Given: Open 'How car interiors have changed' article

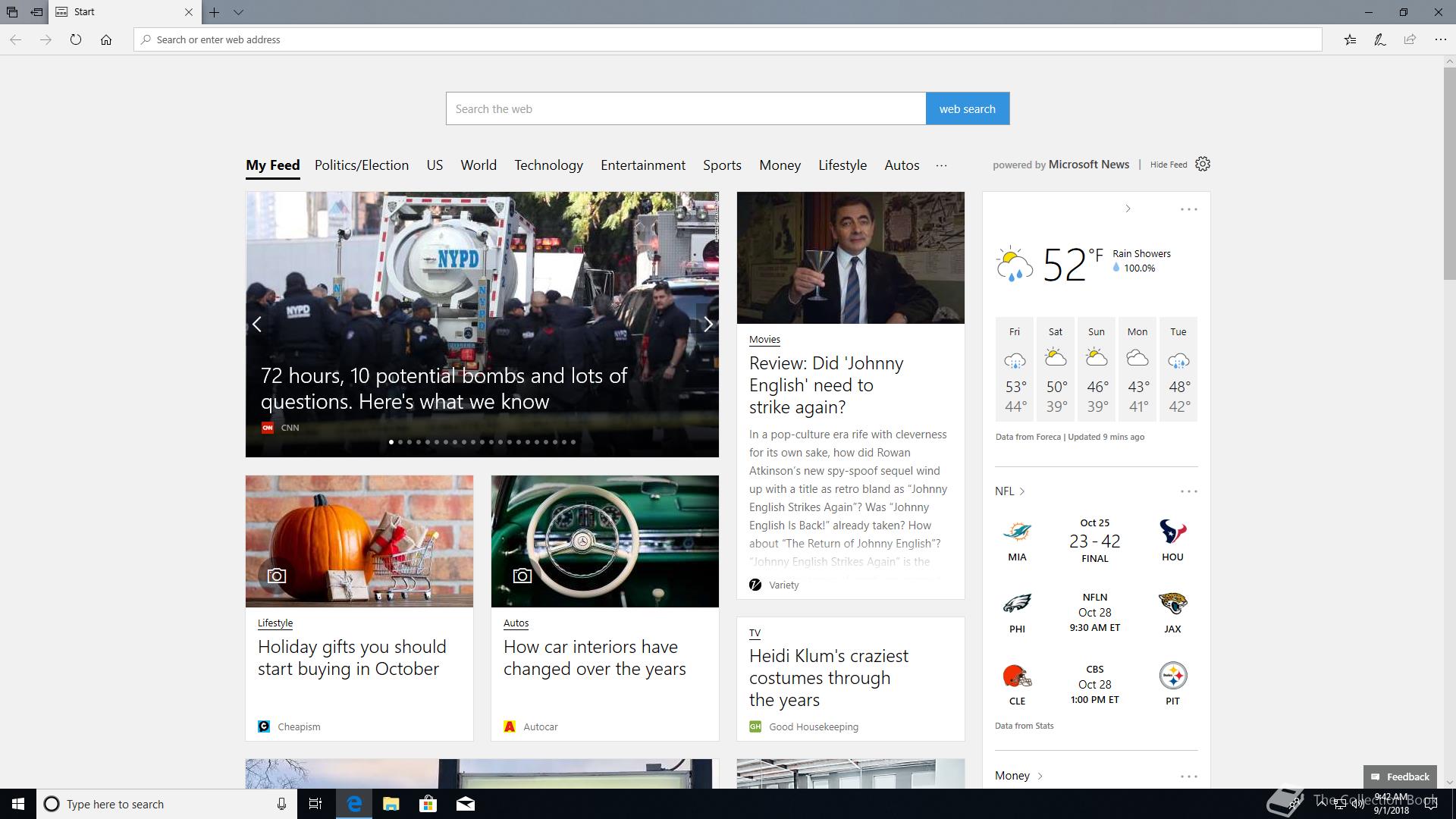Looking at the screenshot, I should (x=595, y=657).
